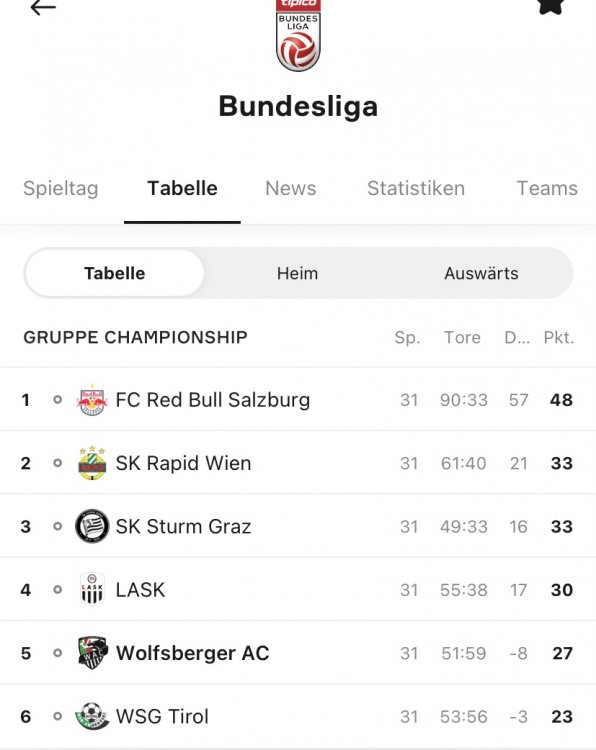This screenshot has width=596, height=750.
Task: Open the Statistiken tab
Action: pos(416,188)
